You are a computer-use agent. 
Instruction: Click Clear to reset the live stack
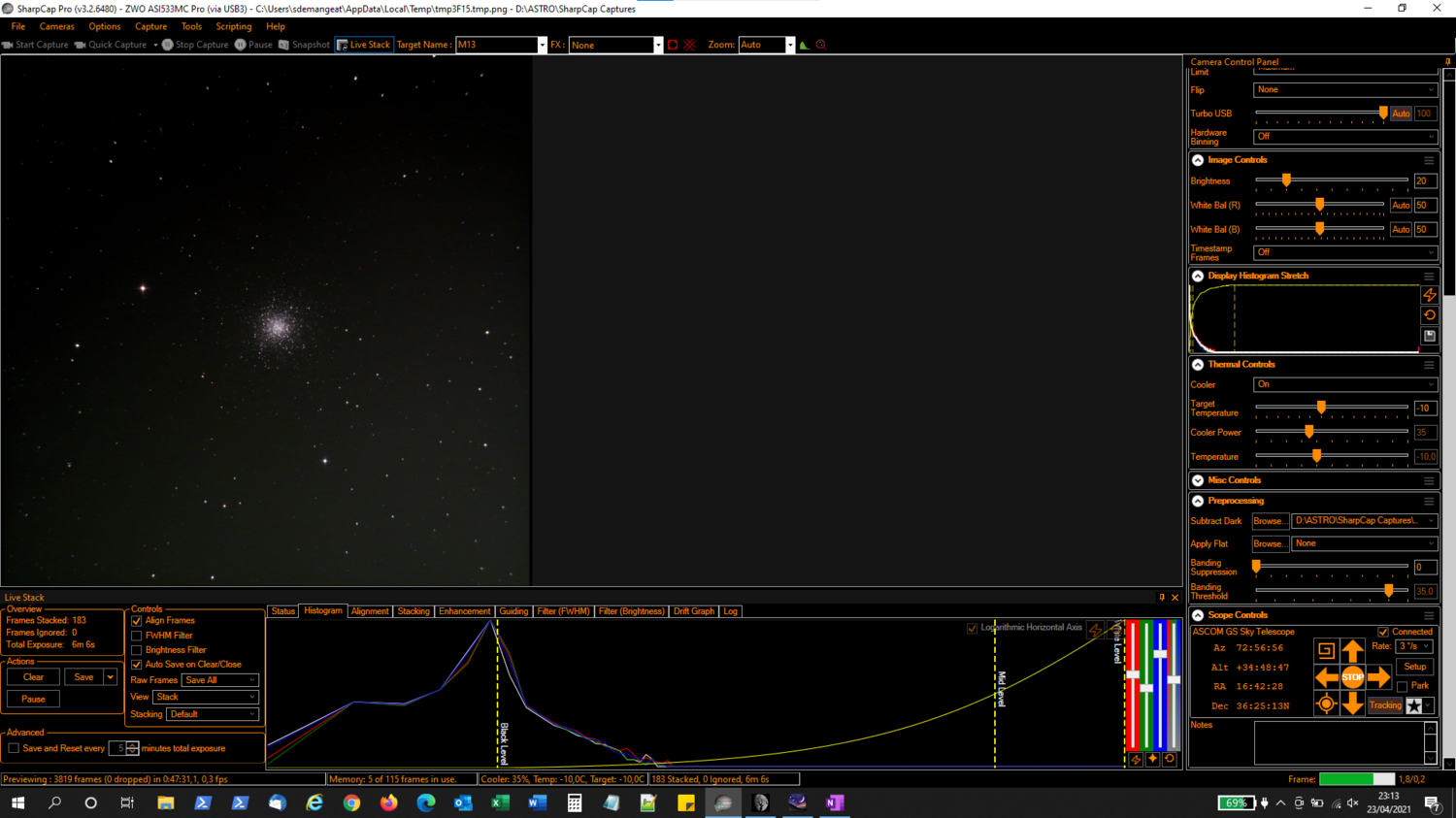pyautogui.click(x=32, y=676)
